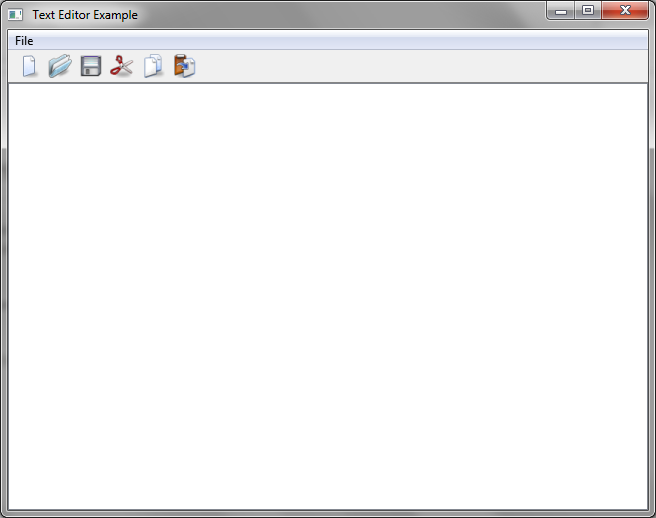Viewport: 656px width, 518px height.
Task: Open a file with the folder icon
Action: click(x=60, y=66)
